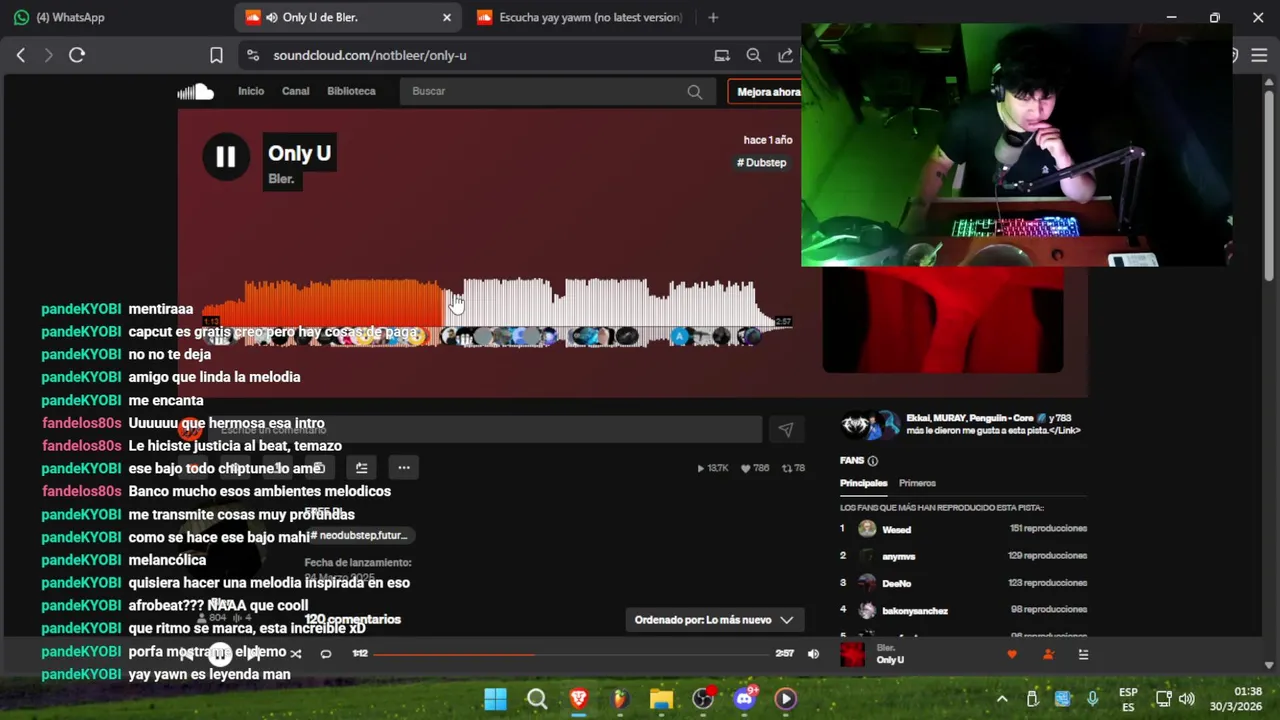This screenshot has height=720, width=1280.
Task: Switch to 'Escucha yay yawm' browser tab
Action: pos(580,17)
